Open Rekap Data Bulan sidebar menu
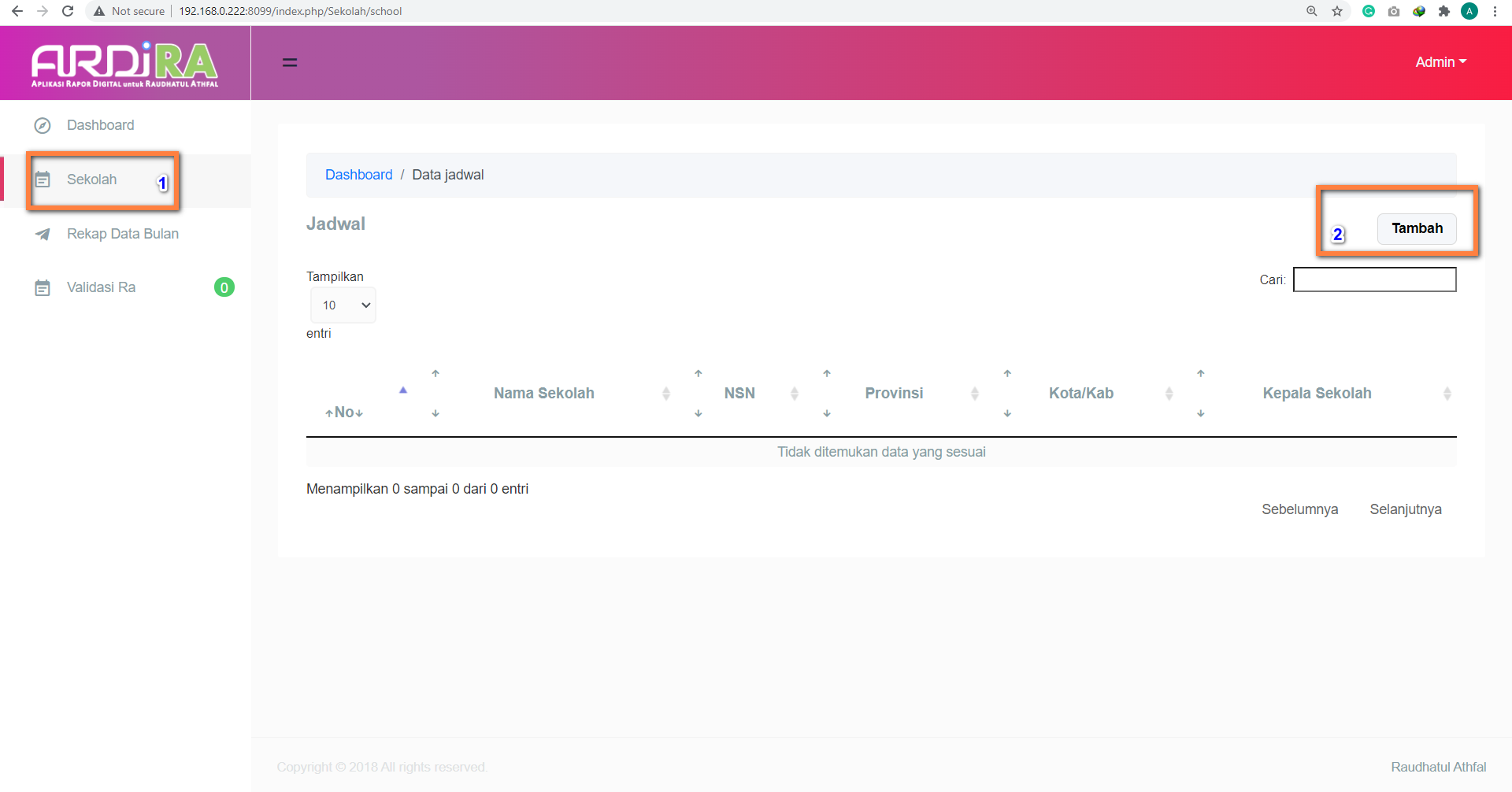Viewport: 1512px width, 792px height. pos(122,234)
